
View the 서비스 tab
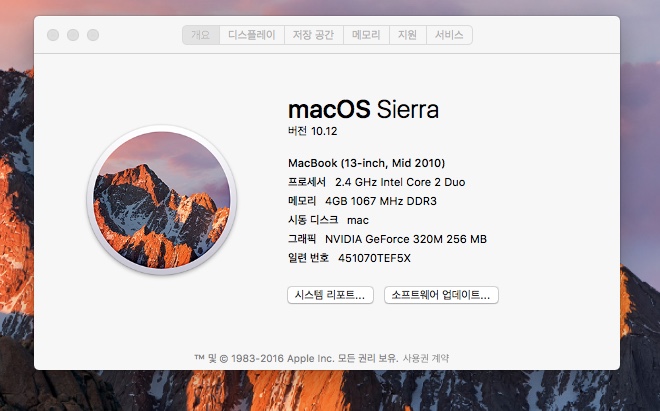(449, 35)
